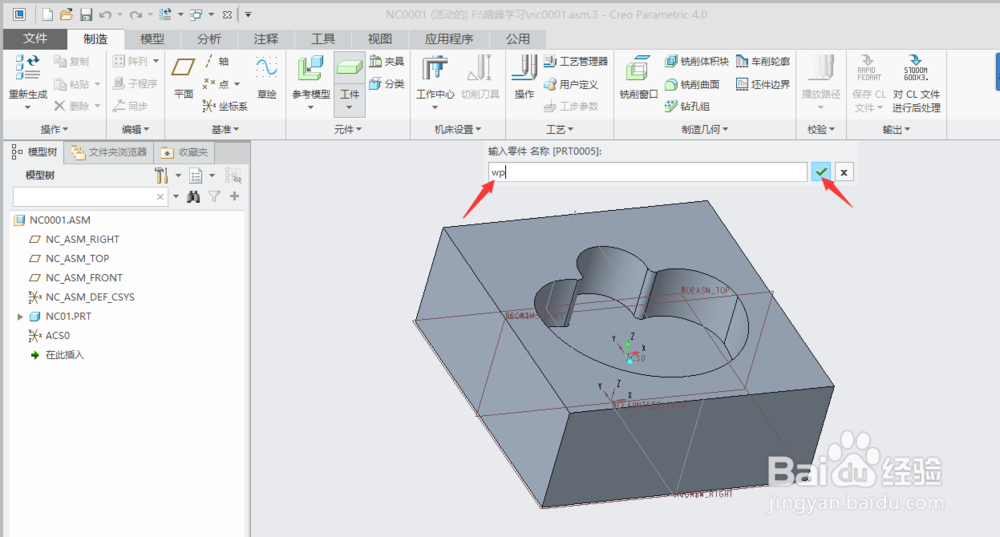Save via the floppy disk icon
Viewport: 1000px width, 537px height.
pyautogui.click(x=86, y=14)
